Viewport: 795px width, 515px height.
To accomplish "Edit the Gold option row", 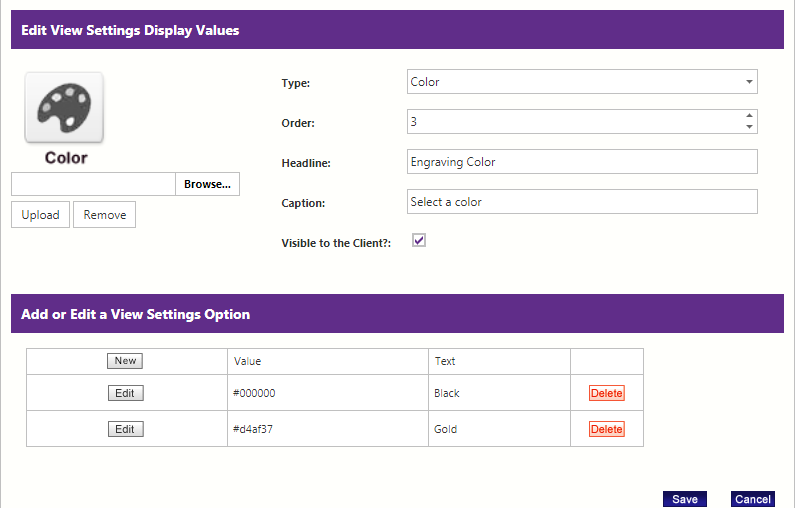I will [x=125, y=429].
